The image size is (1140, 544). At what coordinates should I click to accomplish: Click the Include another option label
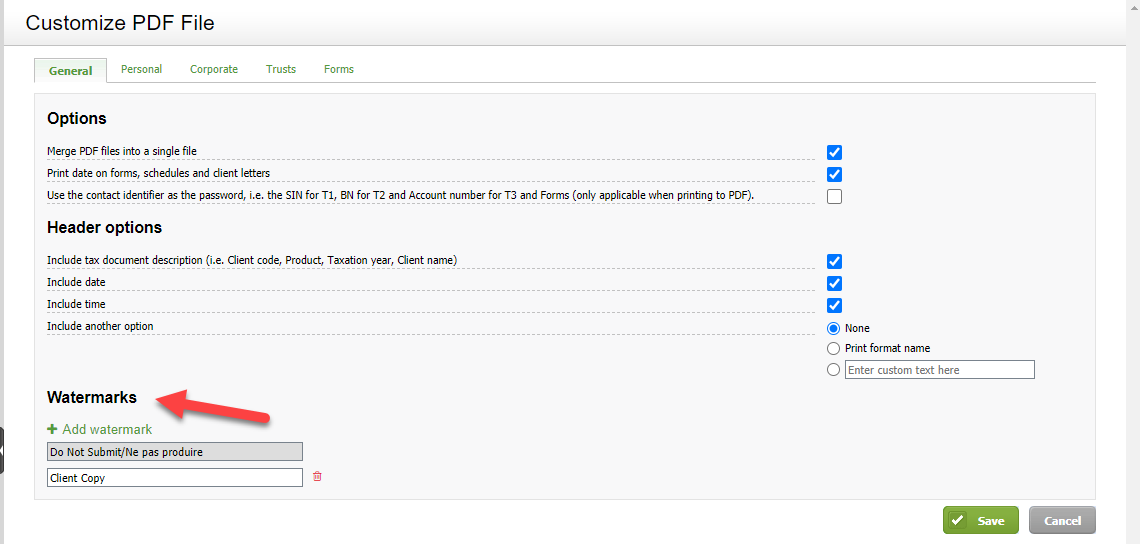pos(100,326)
